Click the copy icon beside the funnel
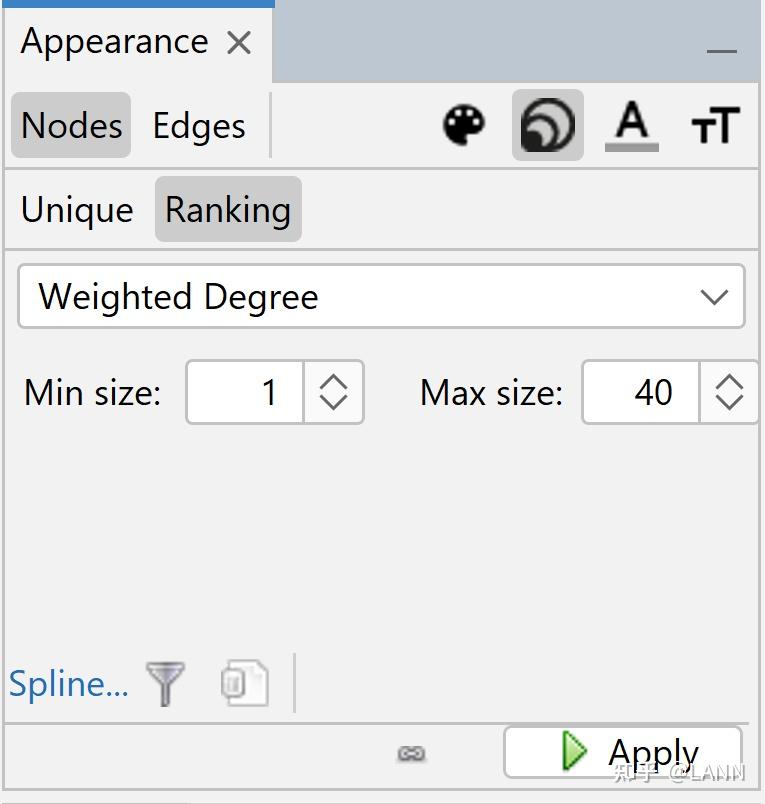 point(245,684)
